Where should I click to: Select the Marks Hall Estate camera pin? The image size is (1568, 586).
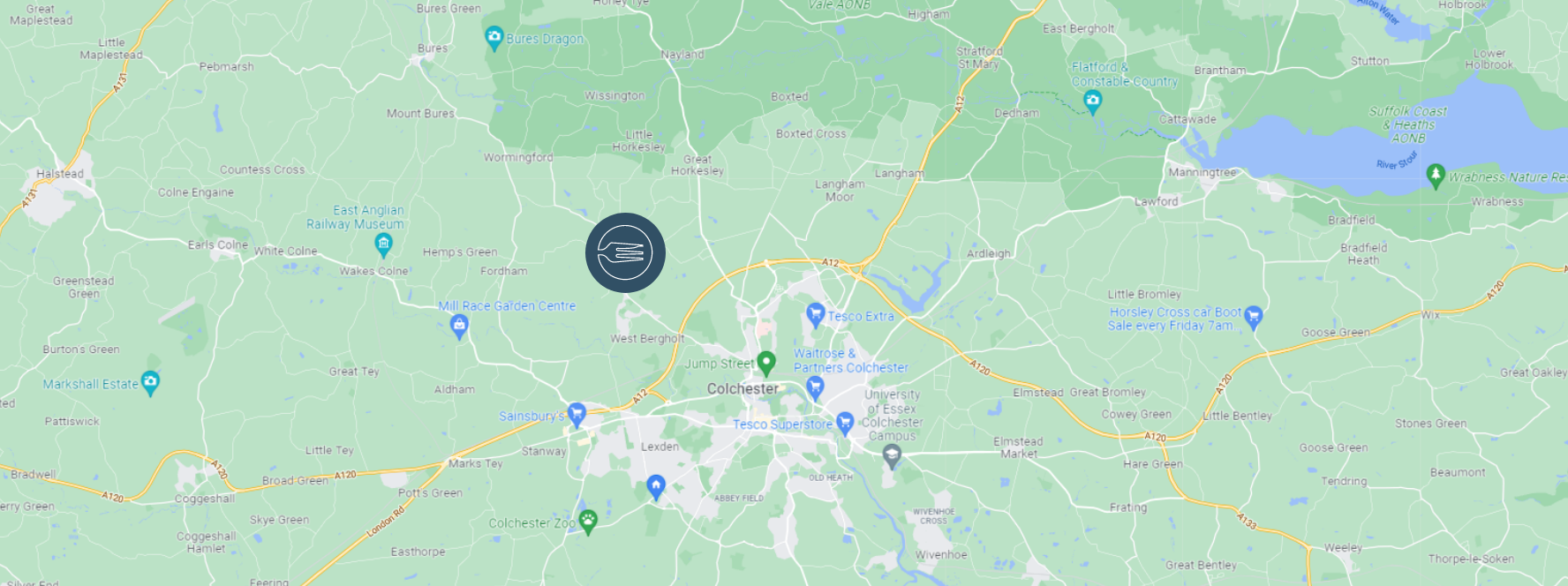point(150,383)
